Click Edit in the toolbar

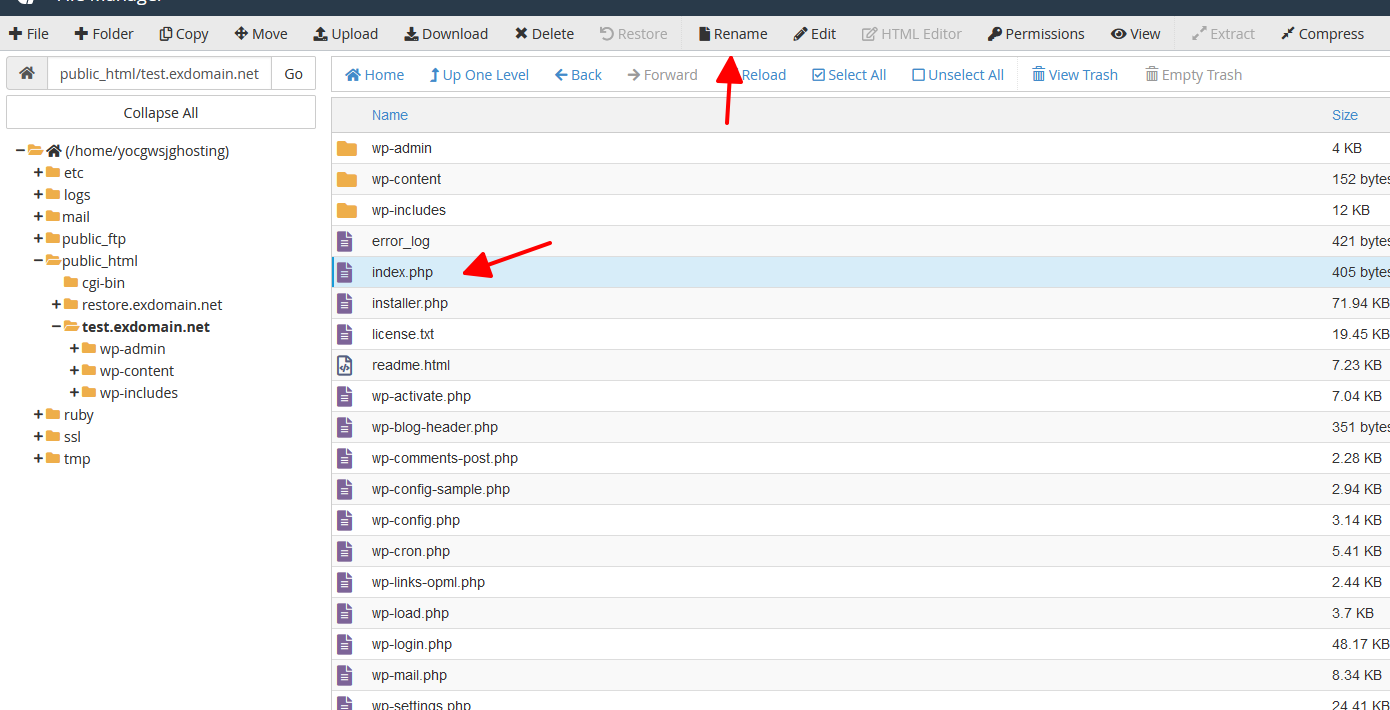tap(815, 34)
